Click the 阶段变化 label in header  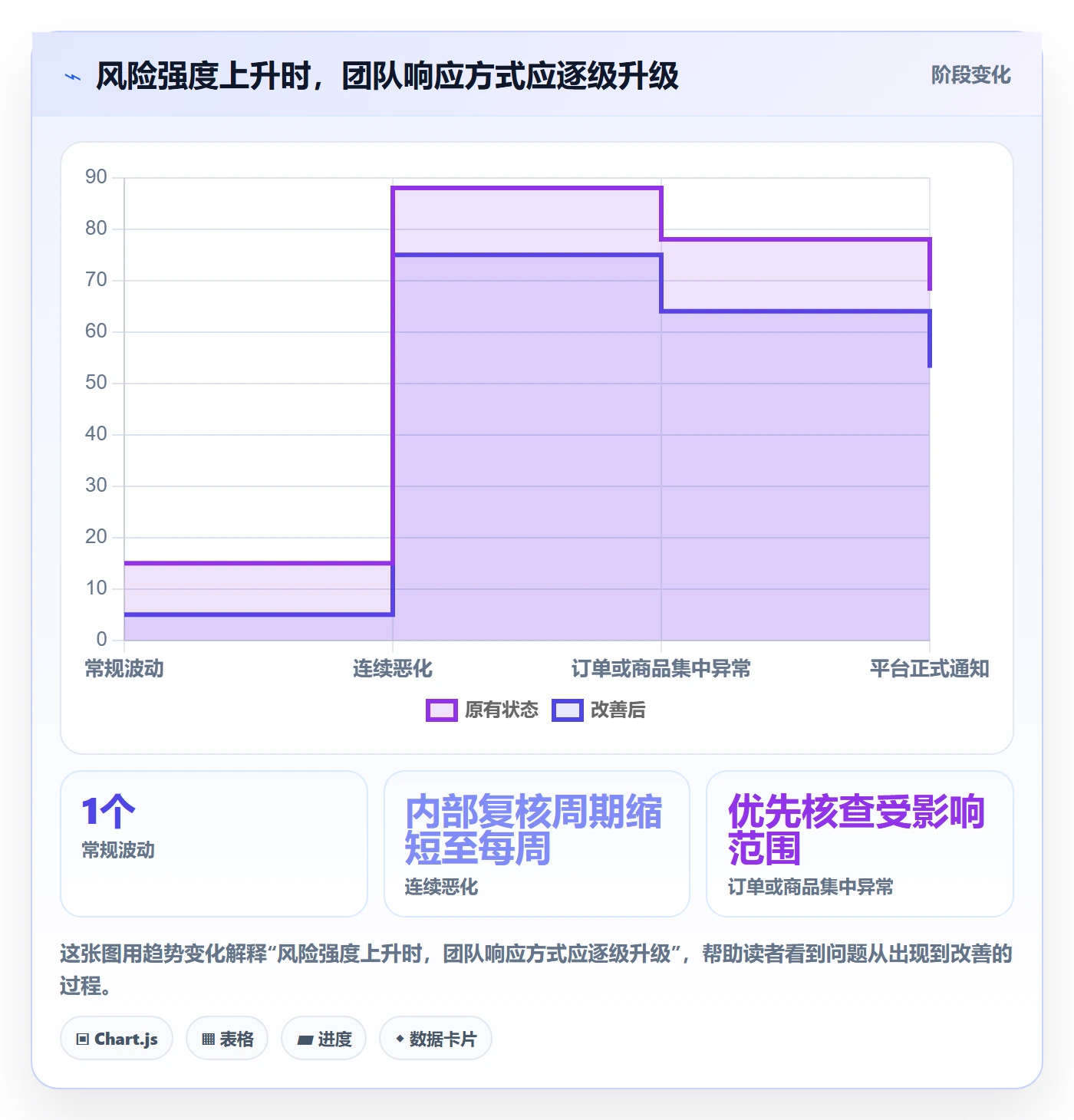point(970,75)
